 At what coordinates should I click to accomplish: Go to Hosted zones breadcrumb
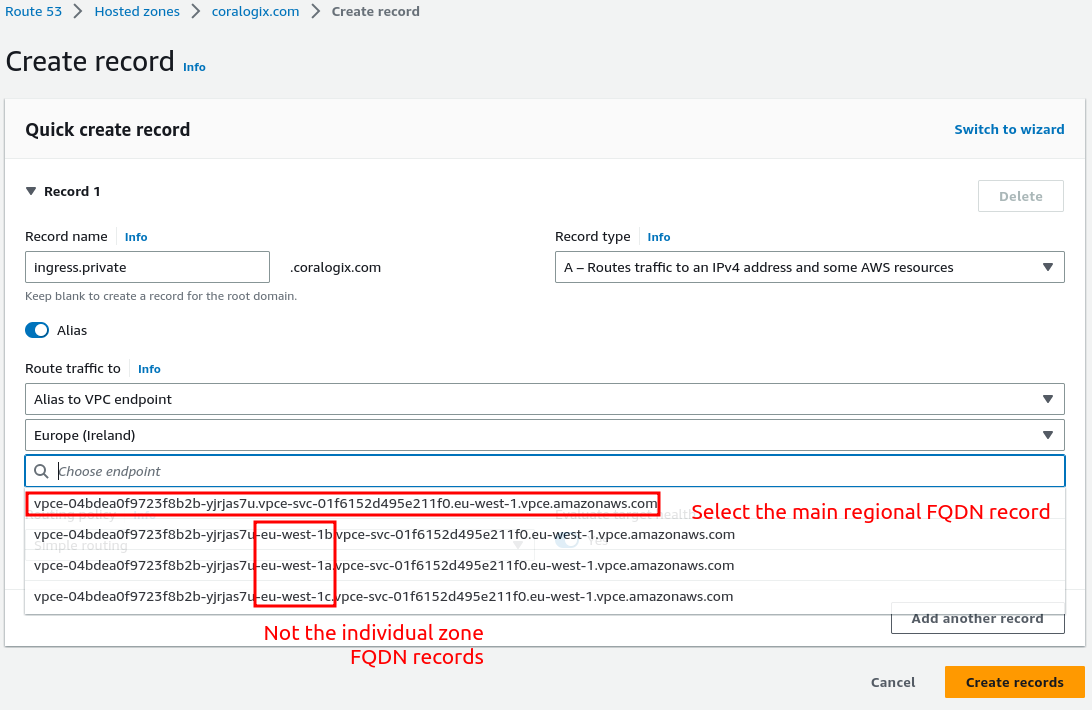click(137, 12)
